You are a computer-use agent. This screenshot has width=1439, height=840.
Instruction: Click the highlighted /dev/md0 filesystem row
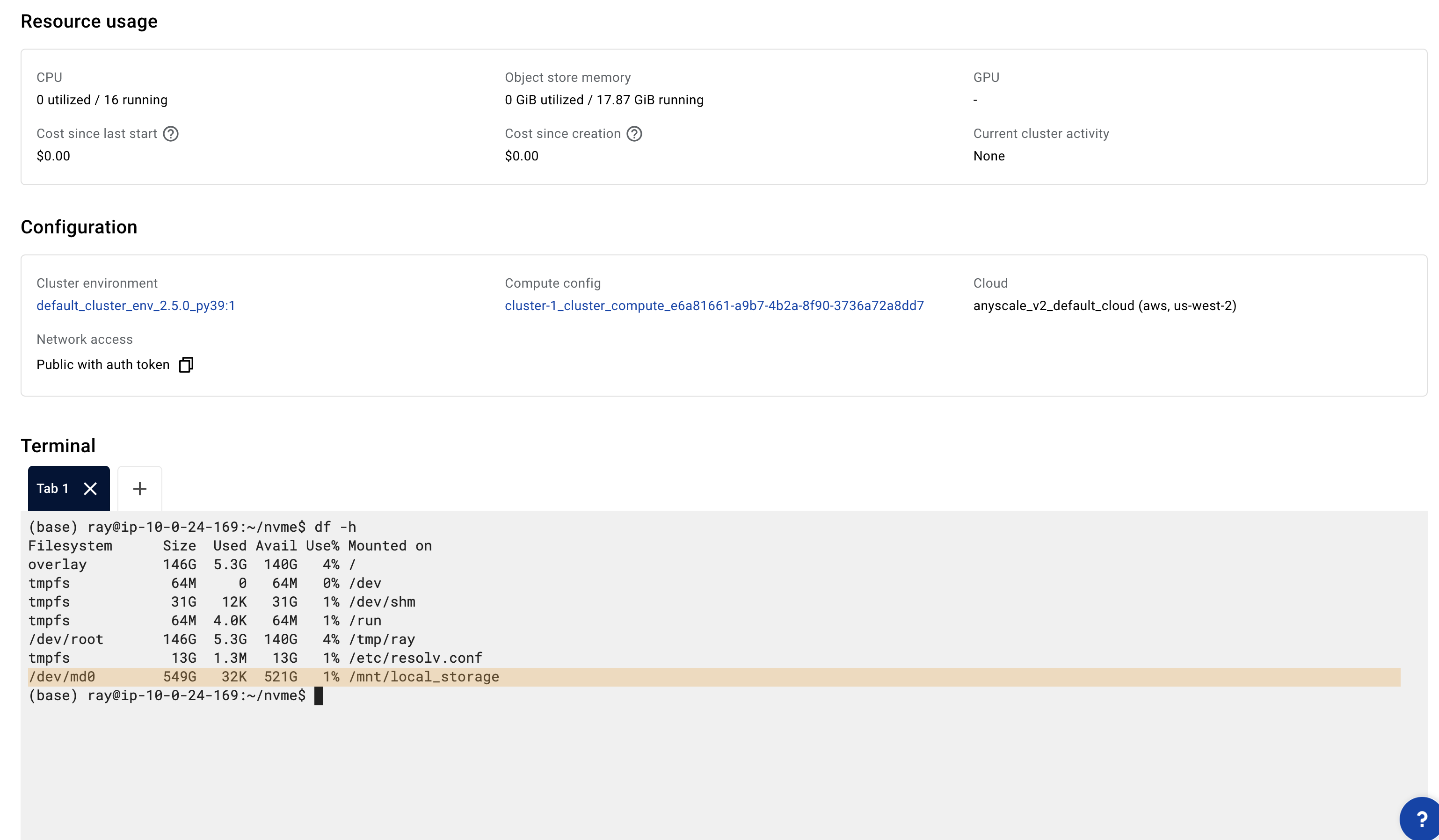tap(264, 677)
